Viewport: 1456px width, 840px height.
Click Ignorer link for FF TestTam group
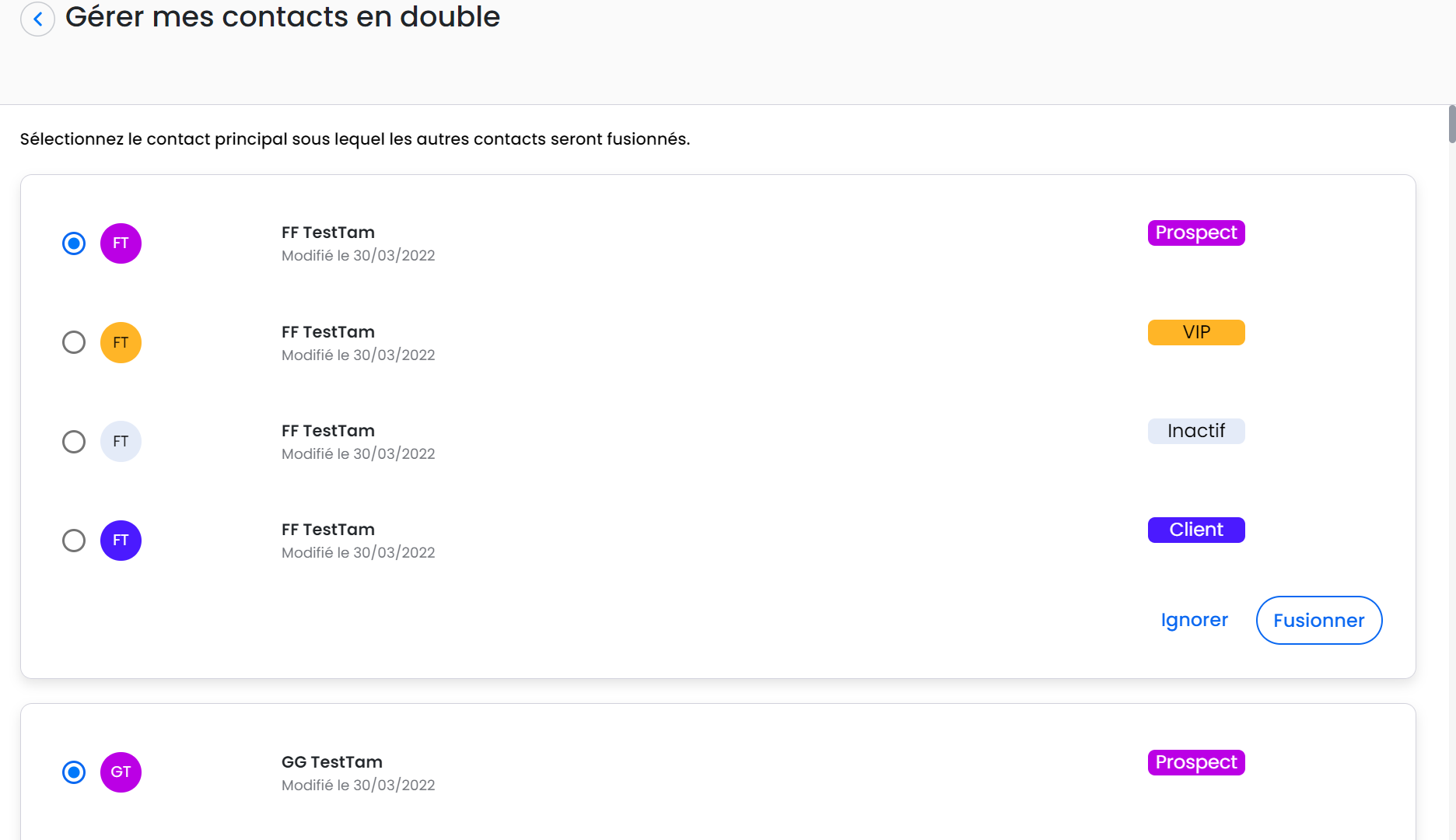(1194, 620)
